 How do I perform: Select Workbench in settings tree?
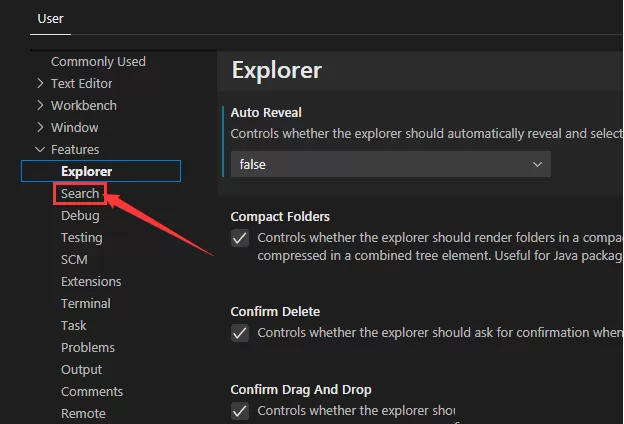pos(84,106)
